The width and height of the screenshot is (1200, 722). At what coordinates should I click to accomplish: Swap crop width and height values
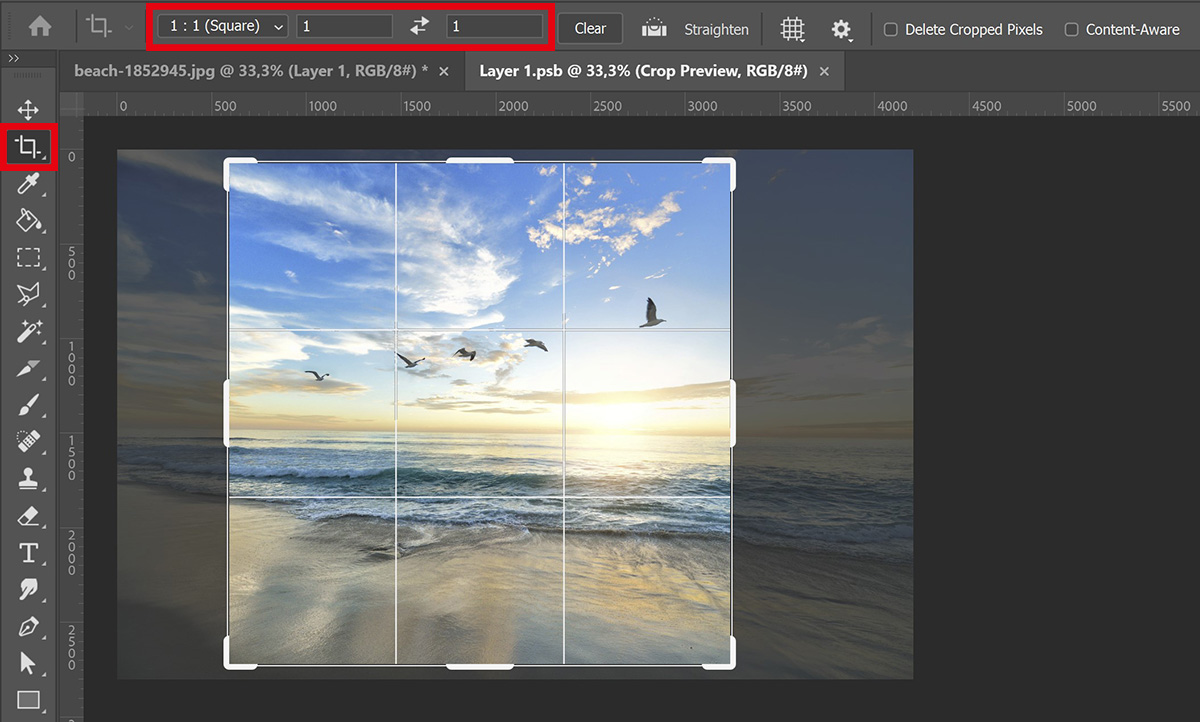pos(419,27)
